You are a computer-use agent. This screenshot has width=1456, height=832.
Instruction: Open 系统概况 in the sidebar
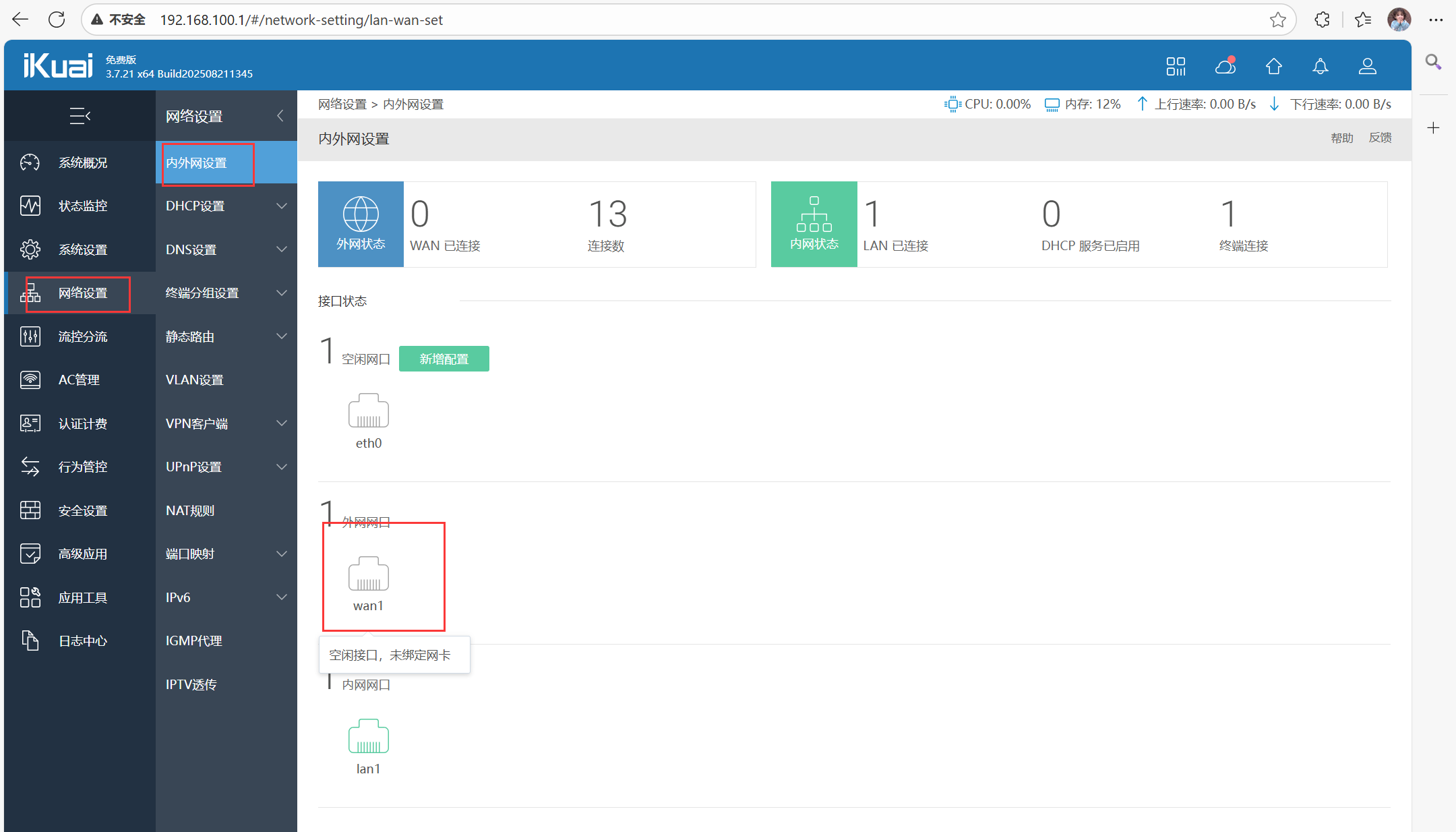[82, 162]
